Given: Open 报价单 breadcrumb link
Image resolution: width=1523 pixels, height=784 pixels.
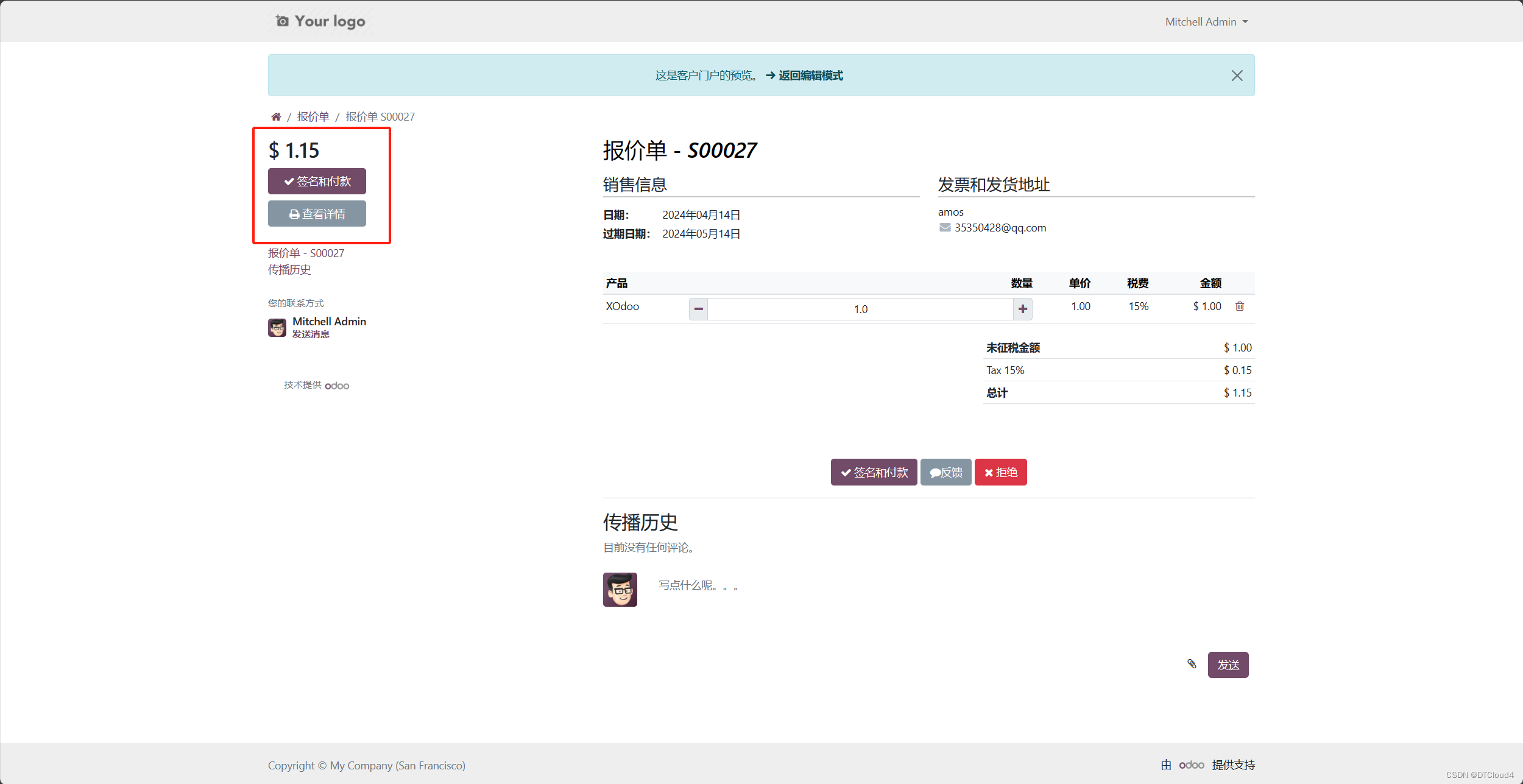Looking at the screenshot, I should [313, 116].
